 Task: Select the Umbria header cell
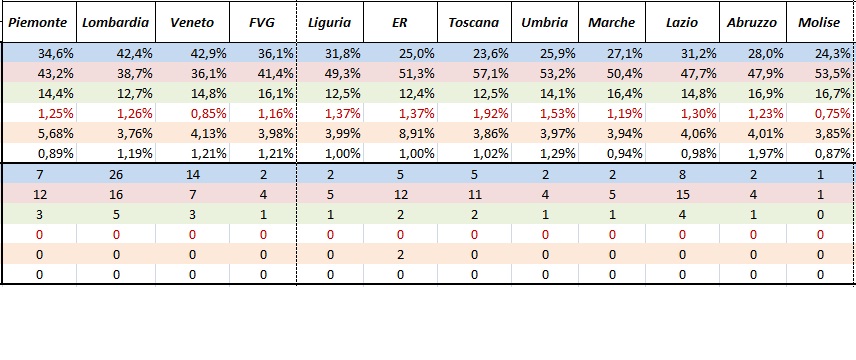tap(545, 22)
